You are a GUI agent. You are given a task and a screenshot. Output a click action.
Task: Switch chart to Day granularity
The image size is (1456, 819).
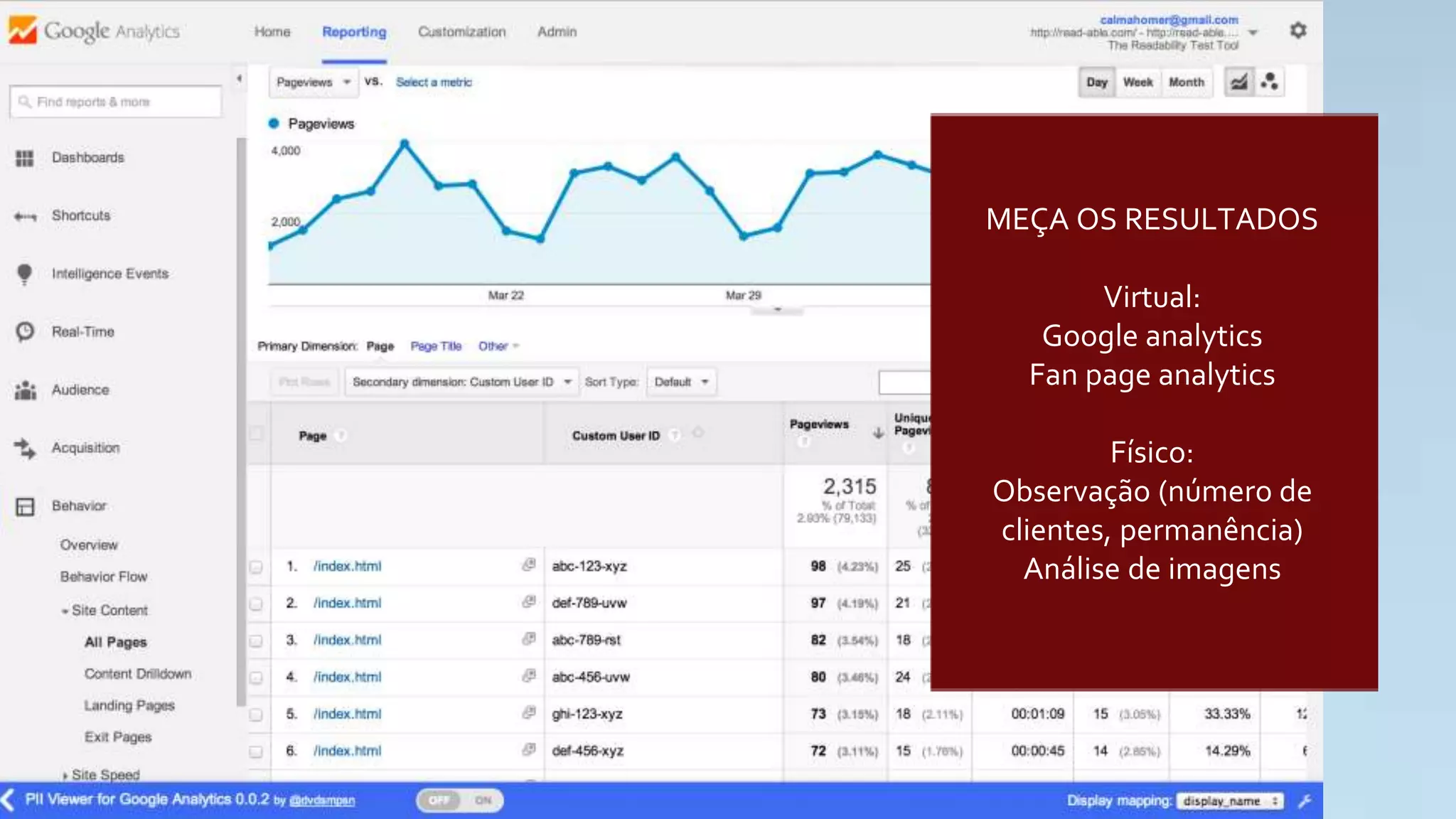coord(1097,82)
